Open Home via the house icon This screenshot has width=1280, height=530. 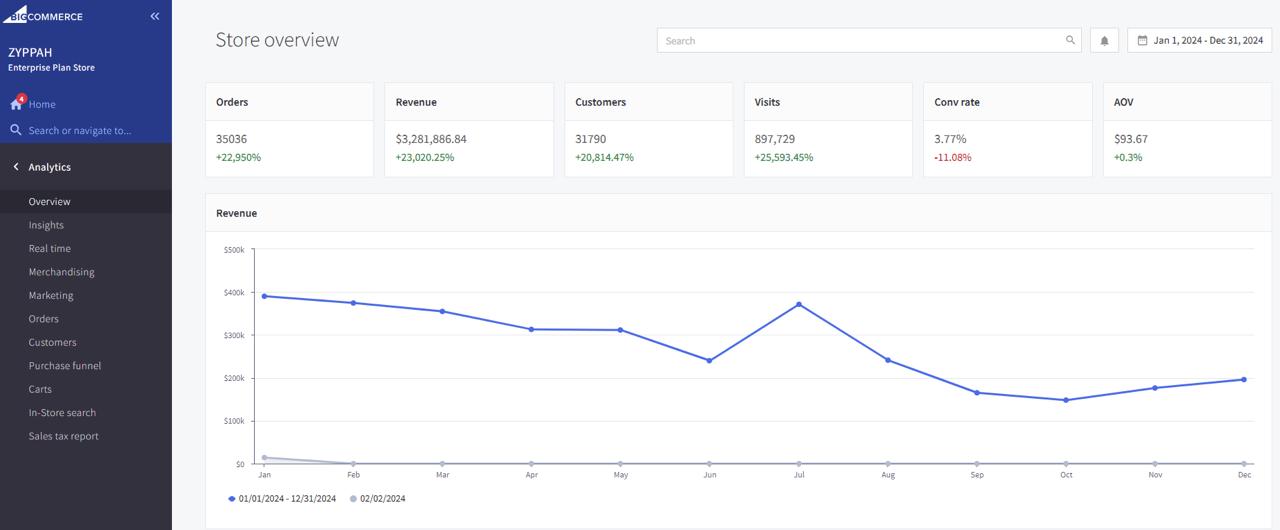(x=16, y=104)
